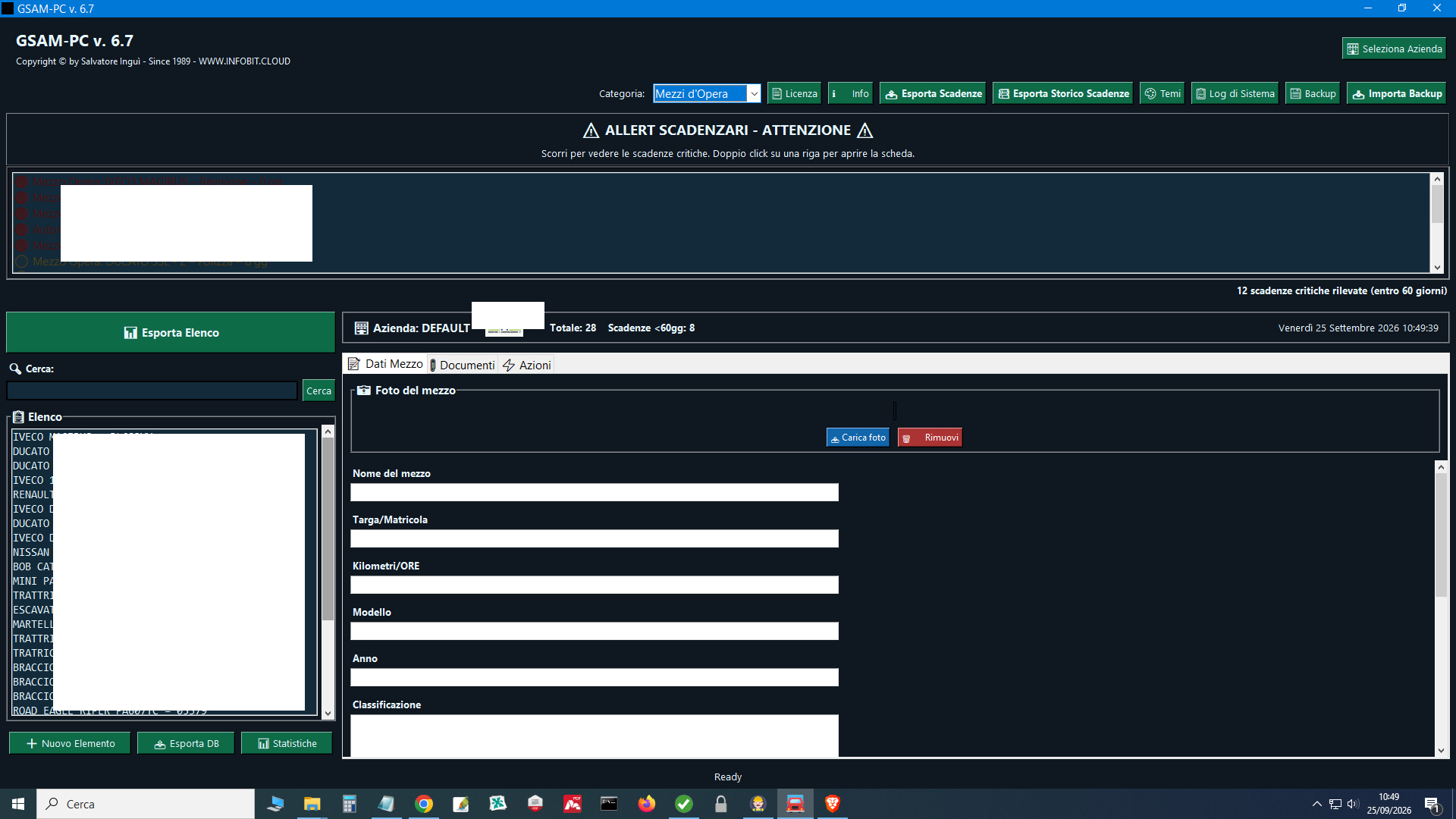Screen dimensions: 1456x819
Task: Click Esporta Scadenze button
Action: 933,93
